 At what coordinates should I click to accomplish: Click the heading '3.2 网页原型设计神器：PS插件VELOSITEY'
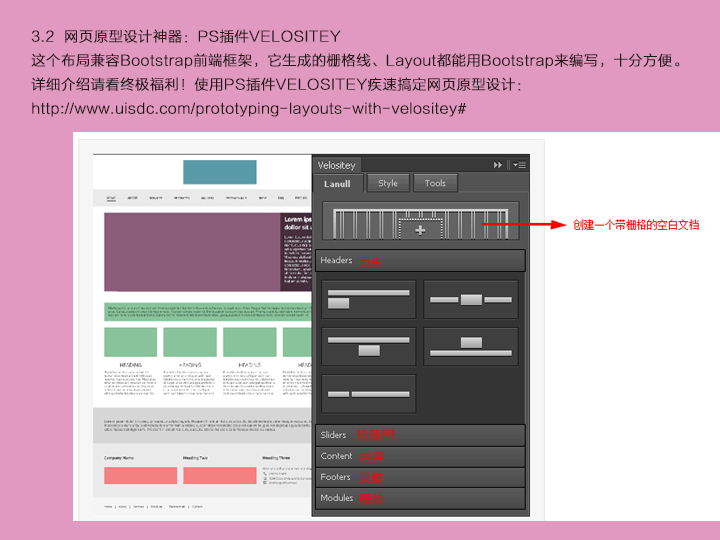point(186,36)
